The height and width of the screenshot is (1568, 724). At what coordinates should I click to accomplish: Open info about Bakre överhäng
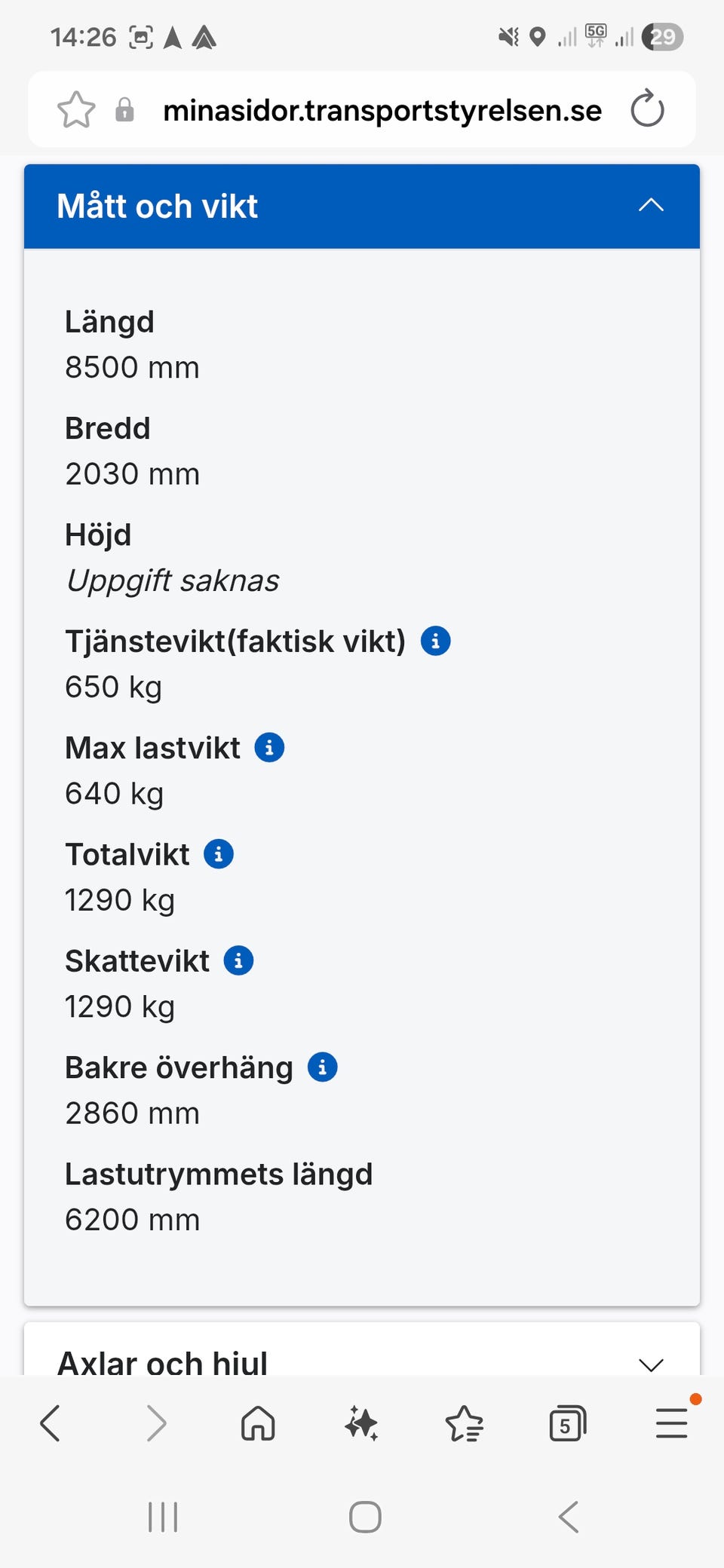(x=322, y=1067)
